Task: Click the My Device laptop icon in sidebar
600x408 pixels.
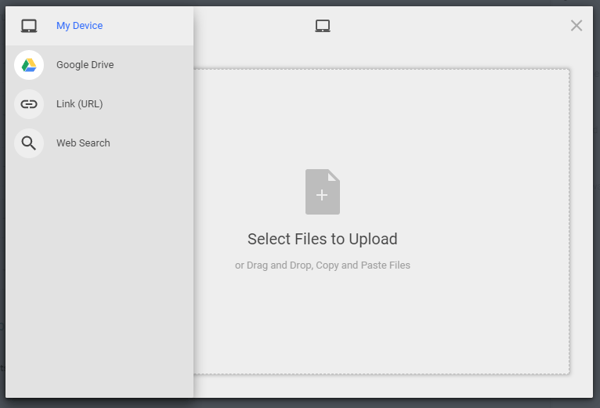Action: pyautogui.click(x=29, y=26)
